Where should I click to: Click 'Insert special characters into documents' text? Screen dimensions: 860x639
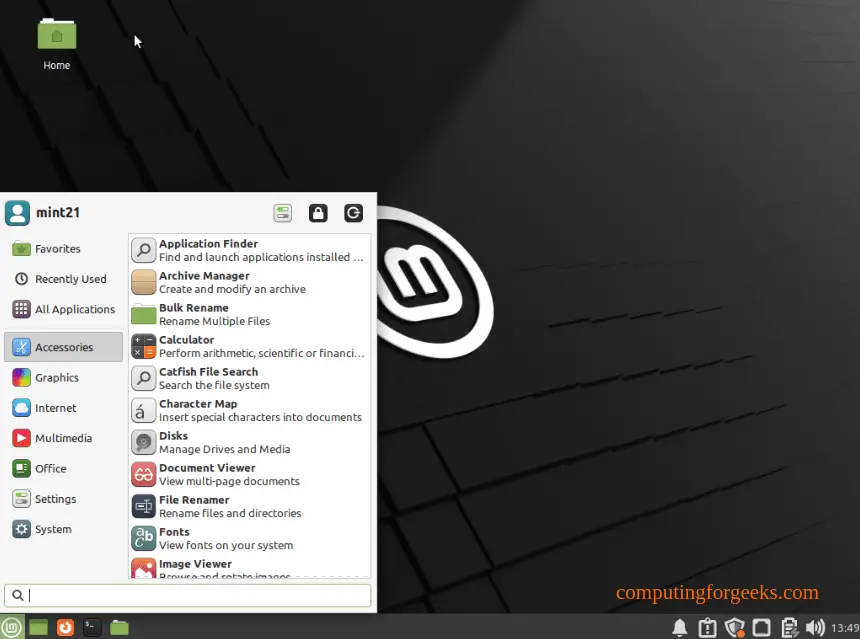coord(261,417)
